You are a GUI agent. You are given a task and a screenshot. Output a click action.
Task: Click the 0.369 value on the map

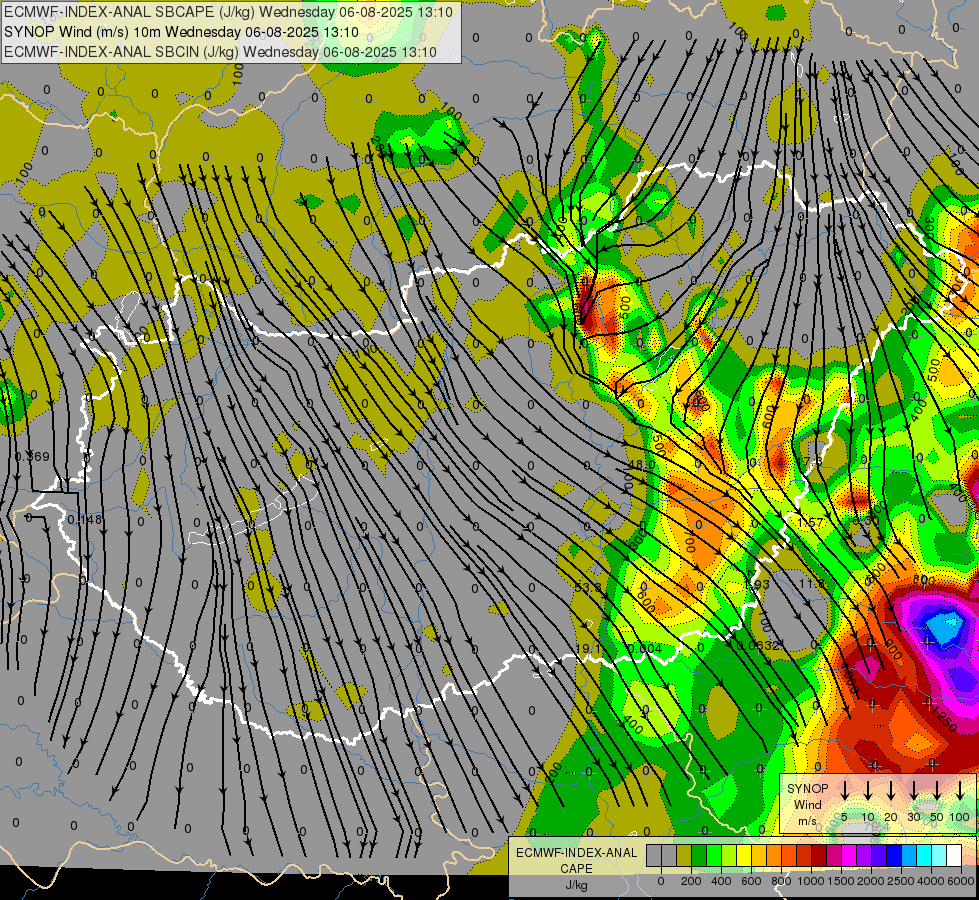32,457
